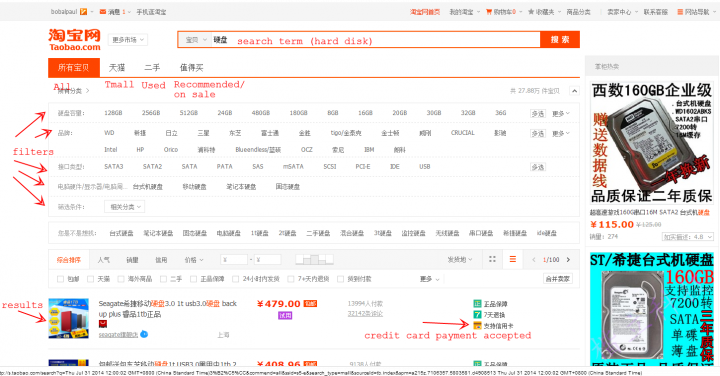
Task: Open the shopping cart icon
Action: point(489,12)
